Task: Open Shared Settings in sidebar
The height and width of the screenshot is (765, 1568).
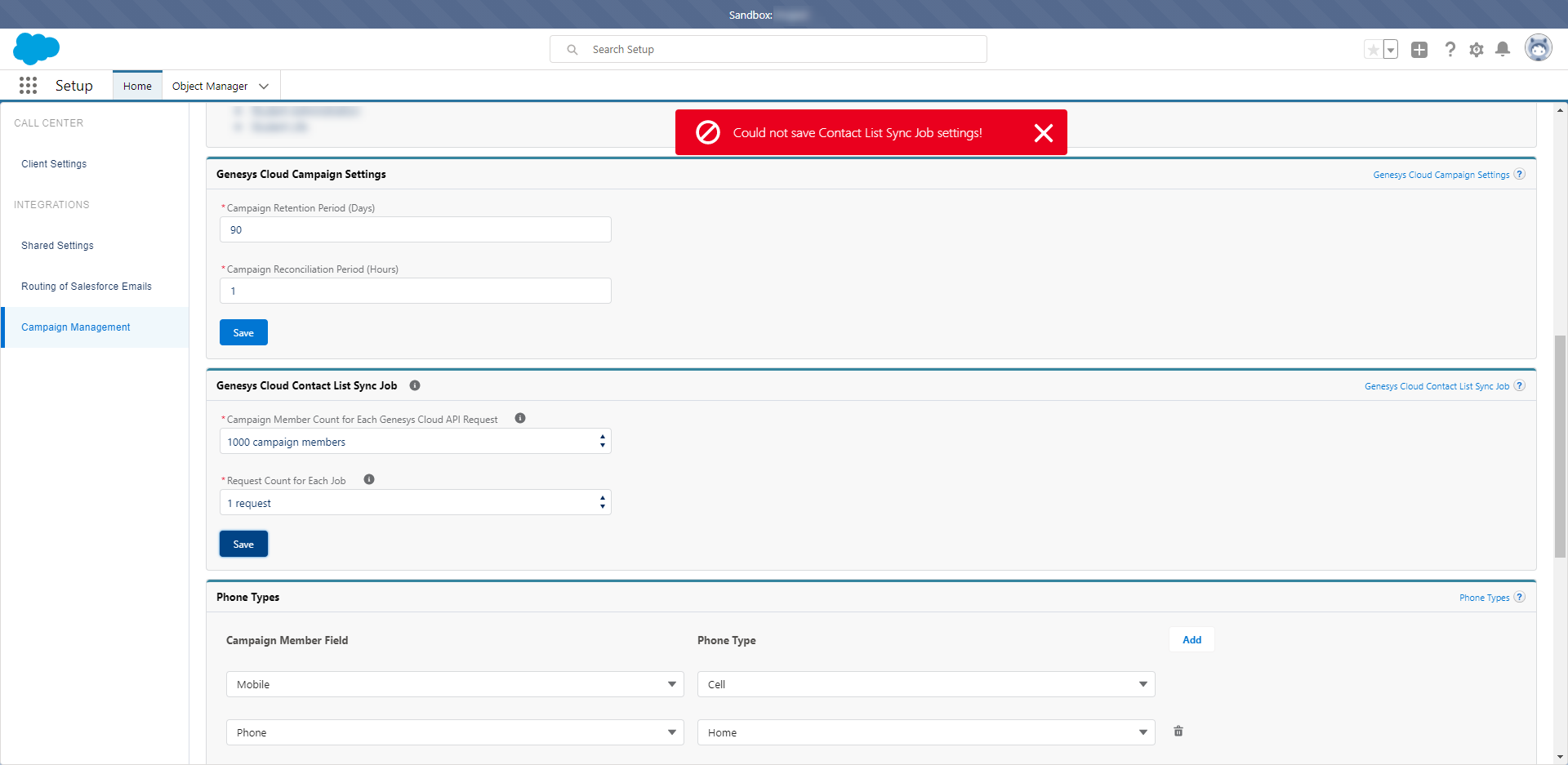Action: pyautogui.click(x=57, y=246)
